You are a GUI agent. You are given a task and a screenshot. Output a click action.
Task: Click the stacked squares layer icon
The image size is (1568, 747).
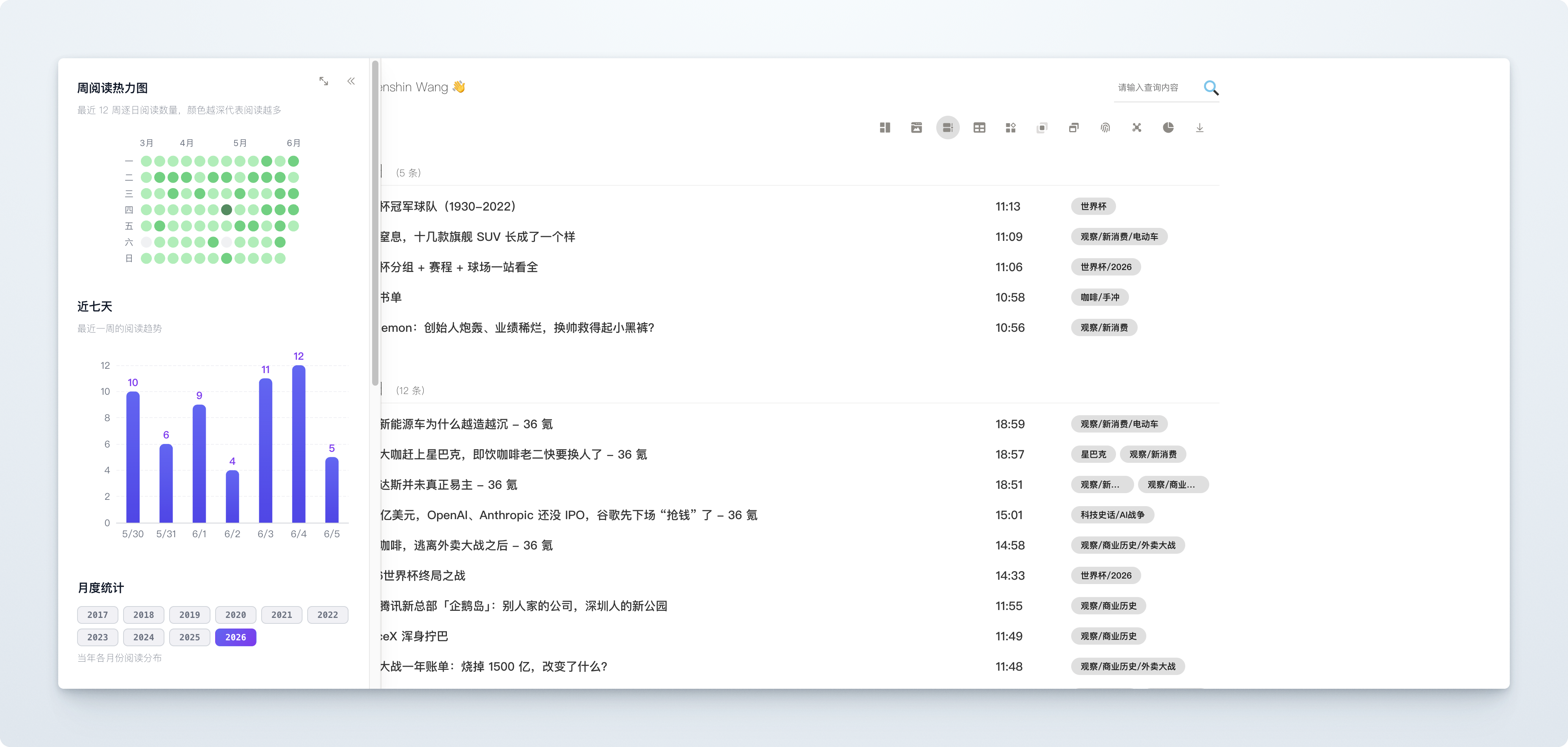click(1042, 128)
